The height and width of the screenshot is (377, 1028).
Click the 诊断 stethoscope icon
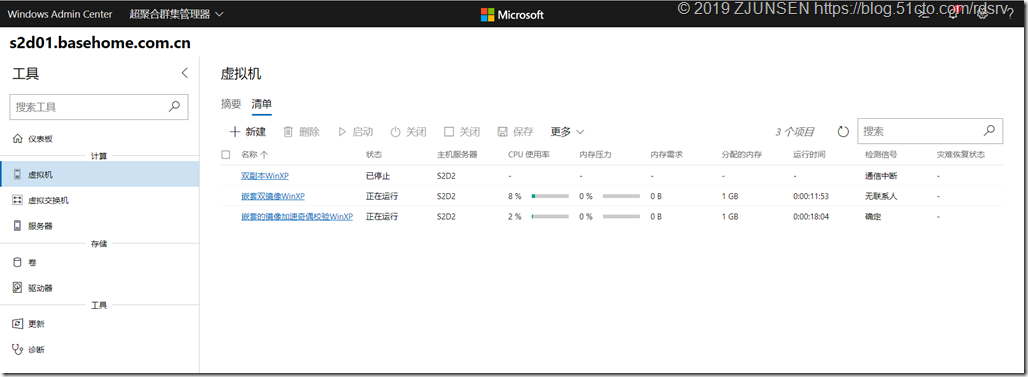[18, 349]
